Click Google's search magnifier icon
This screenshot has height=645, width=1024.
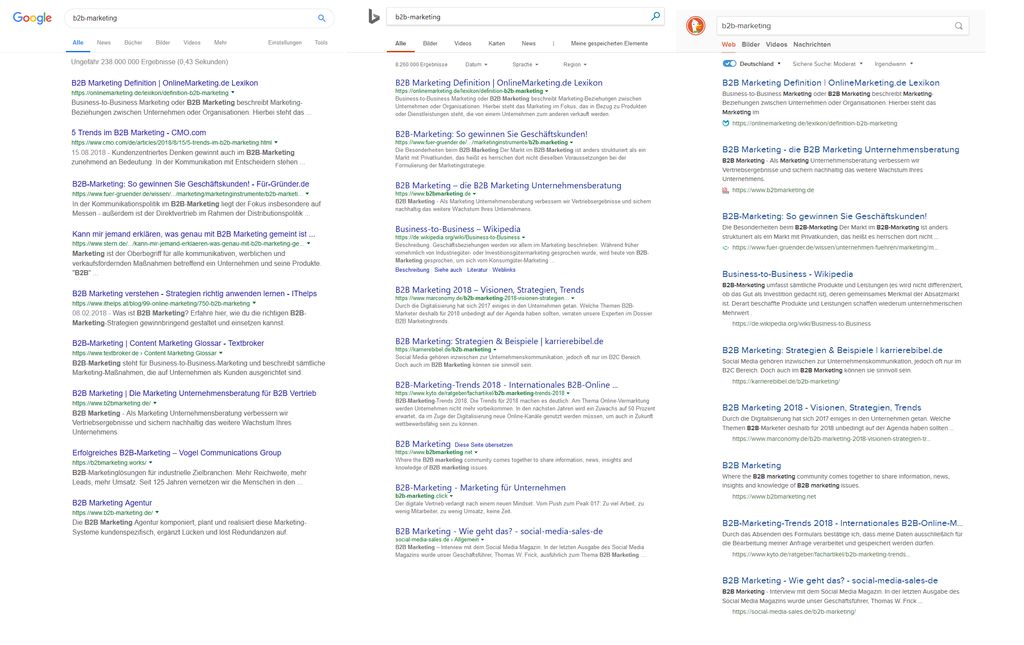pyautogui.click(x=321, y=17)
